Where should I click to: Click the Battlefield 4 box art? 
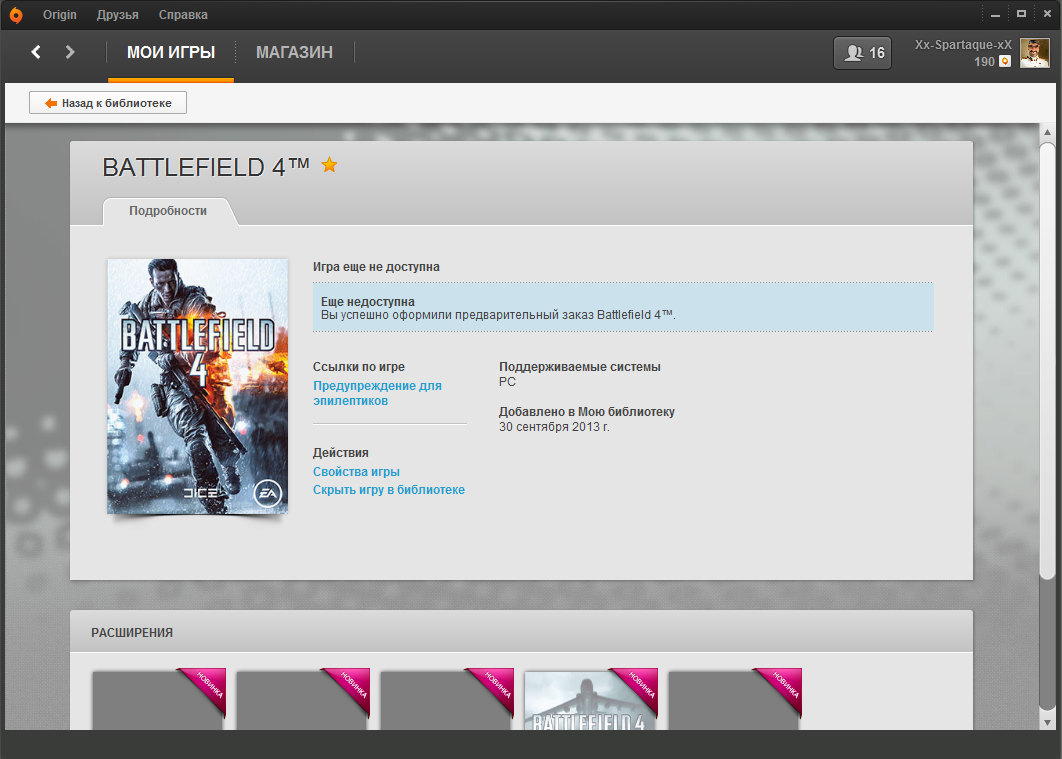click(x=198, y=386)
